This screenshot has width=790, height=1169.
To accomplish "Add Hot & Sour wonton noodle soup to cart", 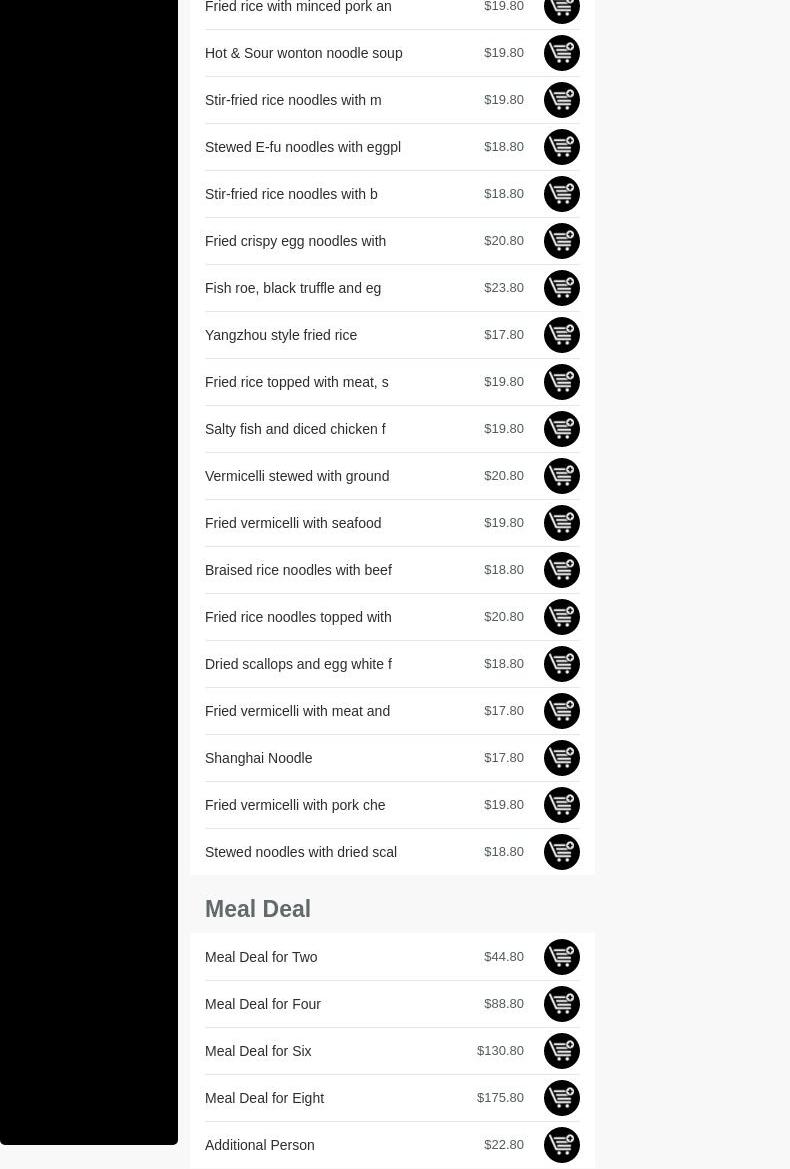I will [561, 53].
